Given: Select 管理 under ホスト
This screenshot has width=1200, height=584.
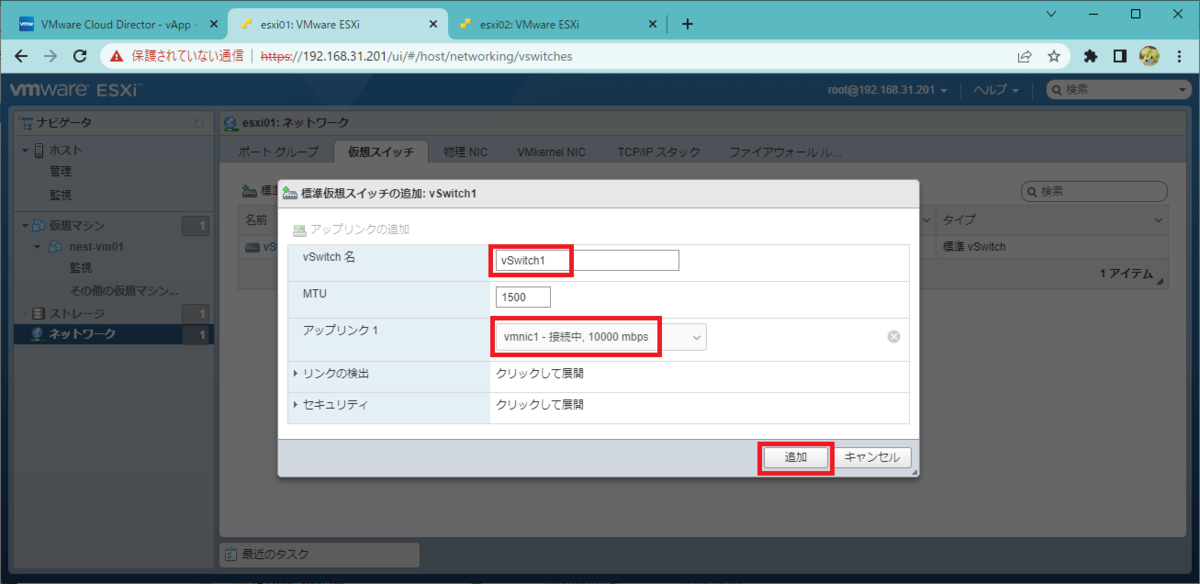Looking at the screenshot, I should pos(61,172).
